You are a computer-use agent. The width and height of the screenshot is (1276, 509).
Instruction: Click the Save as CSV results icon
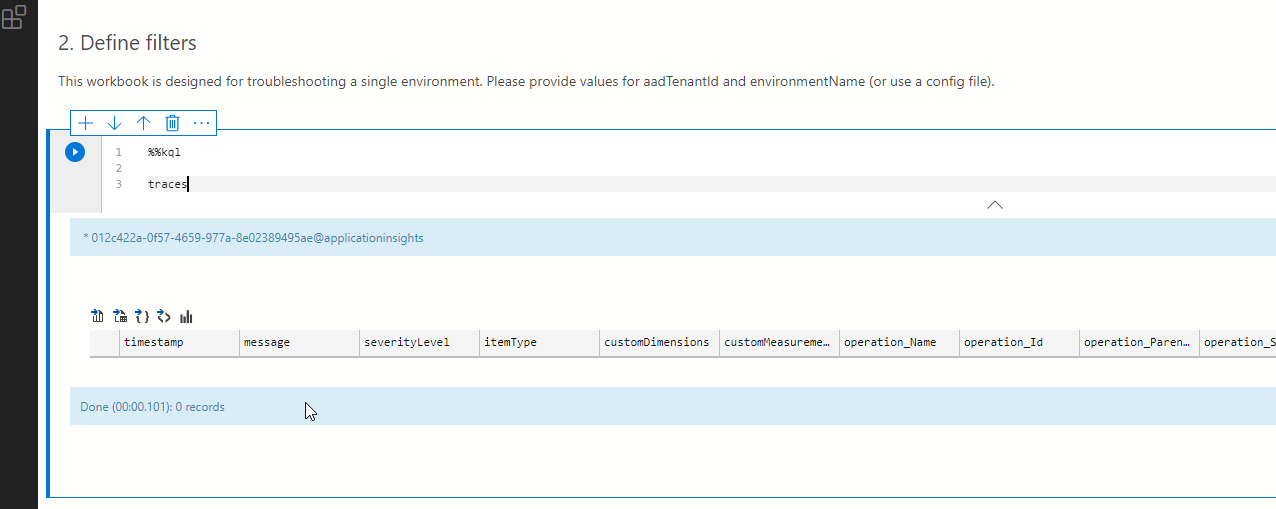tap(97, 317)
